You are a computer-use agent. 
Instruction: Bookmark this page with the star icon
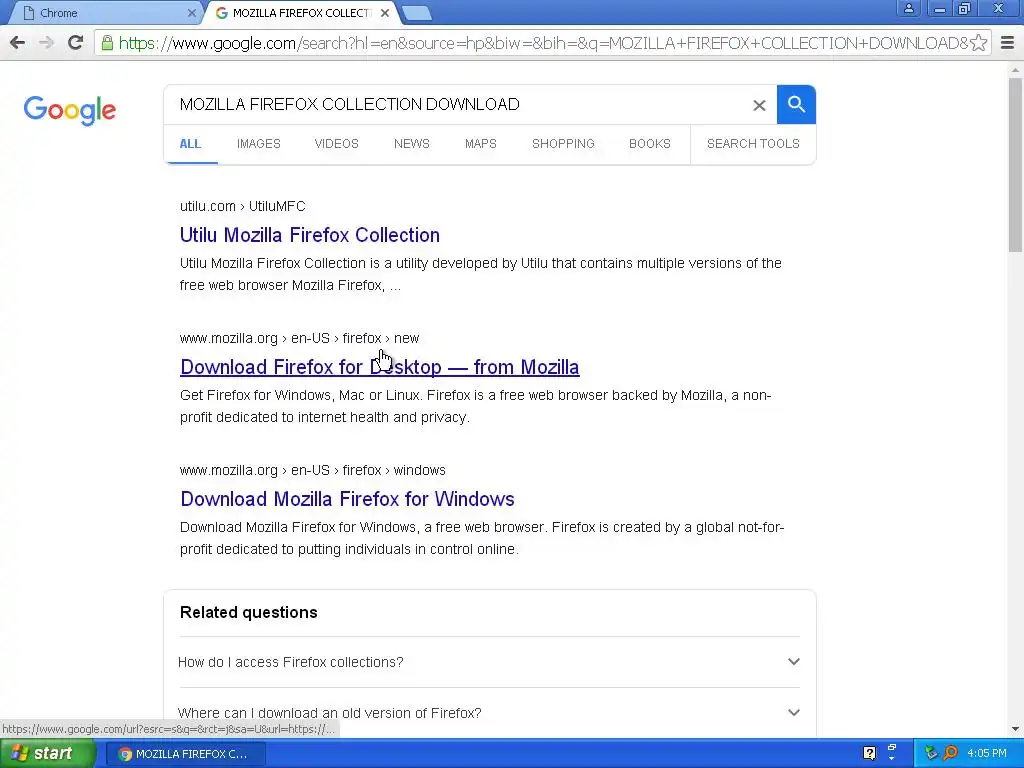[978, 43]
